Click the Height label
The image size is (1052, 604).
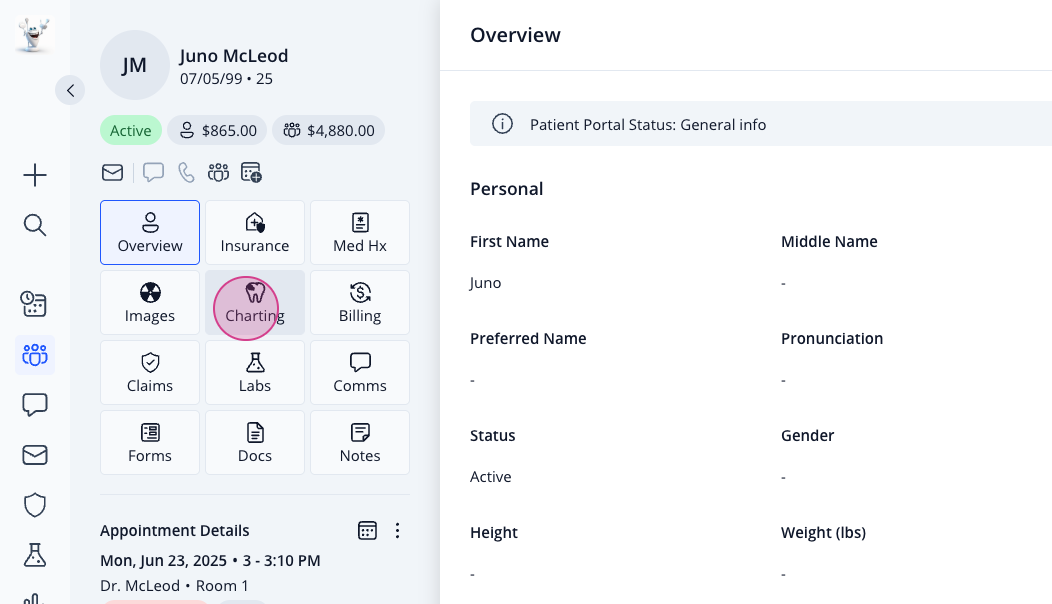[x=494, y=532]
